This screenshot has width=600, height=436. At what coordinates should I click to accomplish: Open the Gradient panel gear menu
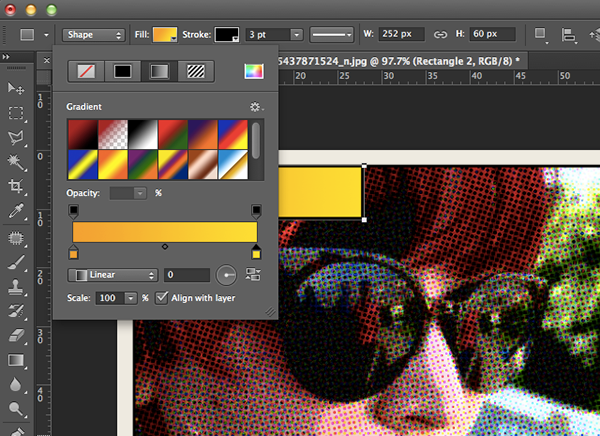(x=255, y=106)
